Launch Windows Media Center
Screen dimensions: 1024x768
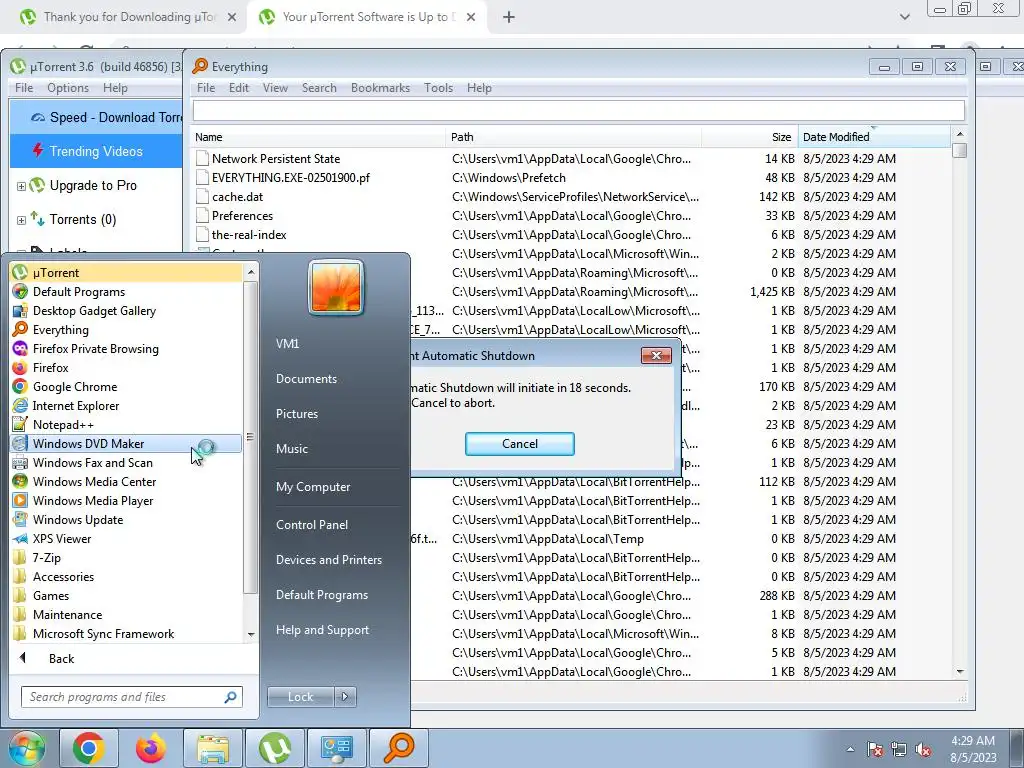tap(126, 481)
